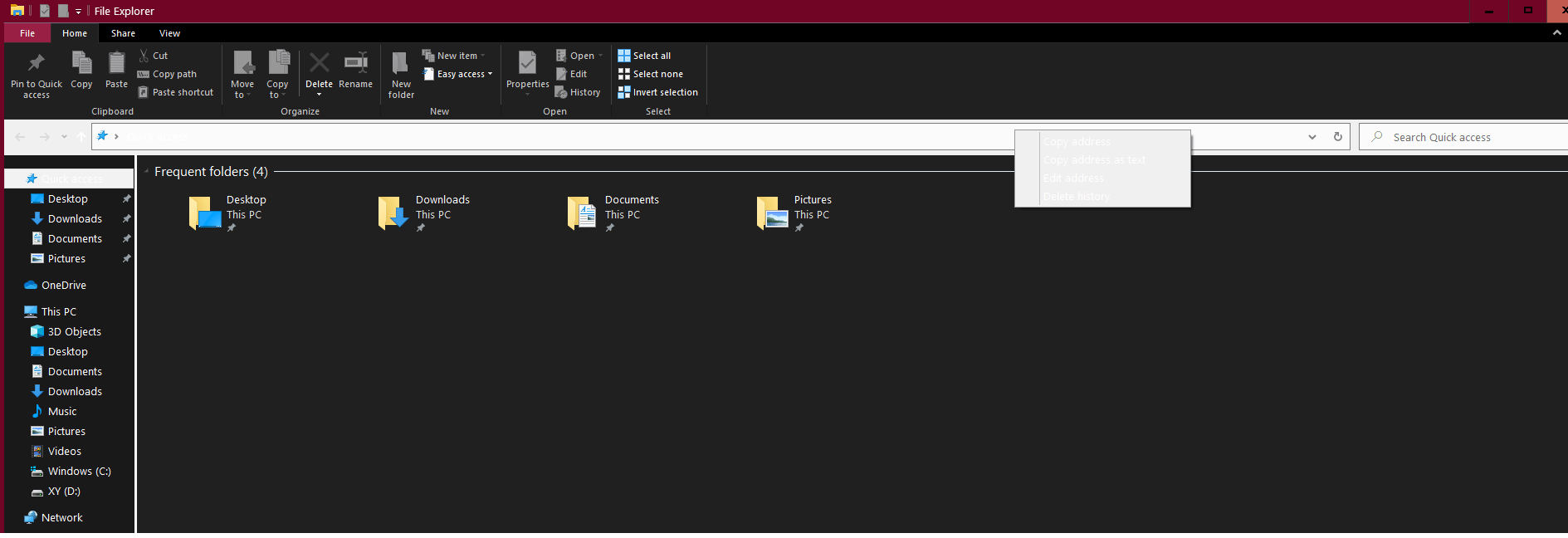
Task: Click Select none
Action: click(651, 74)
